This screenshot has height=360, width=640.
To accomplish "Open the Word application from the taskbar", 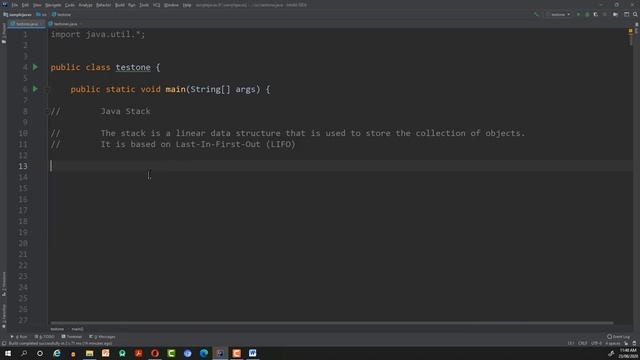I will [253, 353].
